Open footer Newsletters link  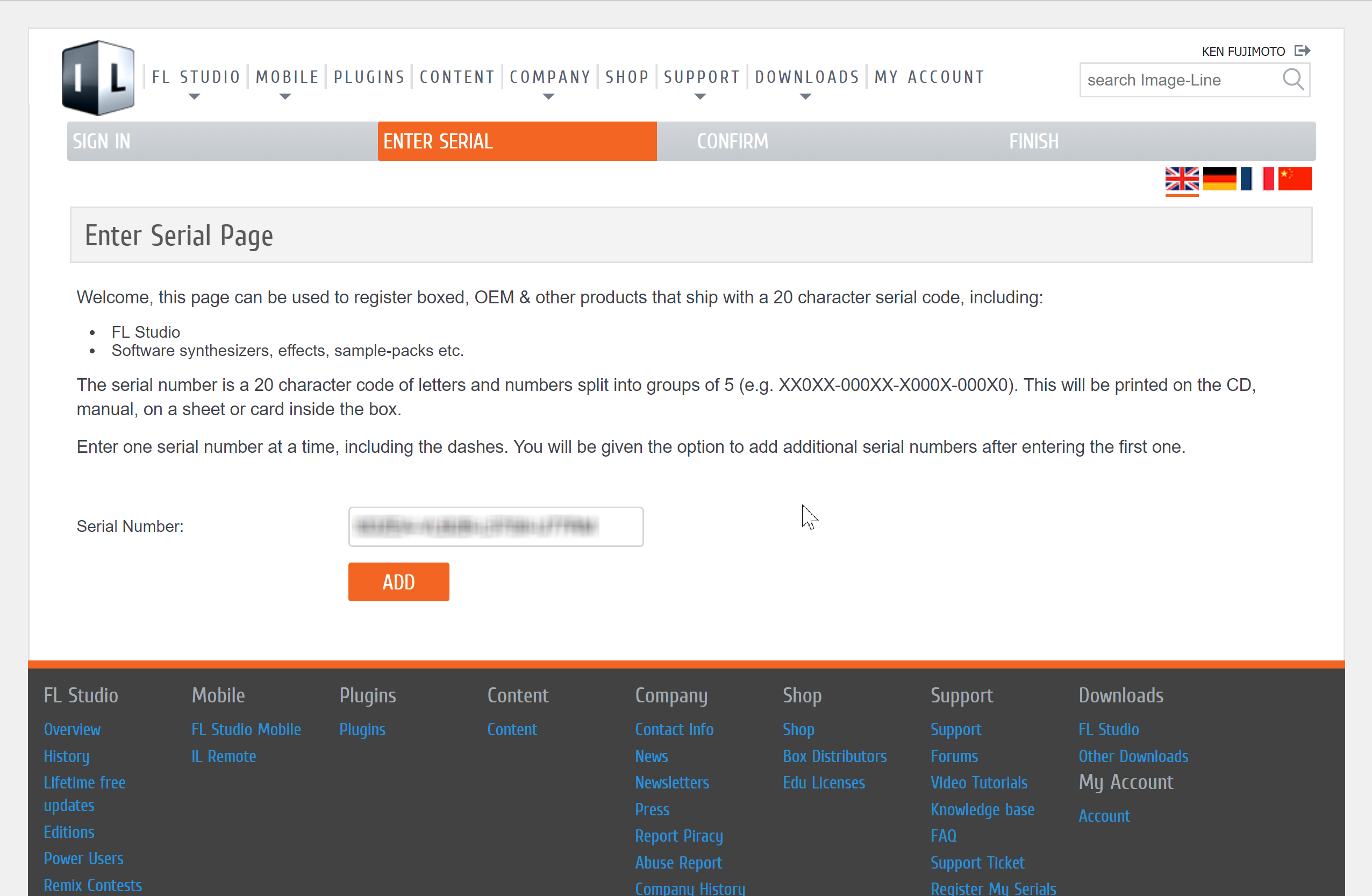(x=672, y=783)
